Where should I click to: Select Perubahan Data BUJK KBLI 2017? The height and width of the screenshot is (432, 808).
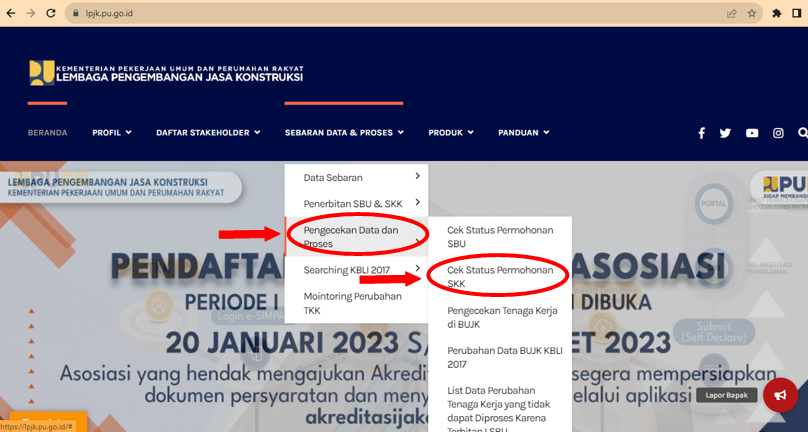click(x=500, y=357)
